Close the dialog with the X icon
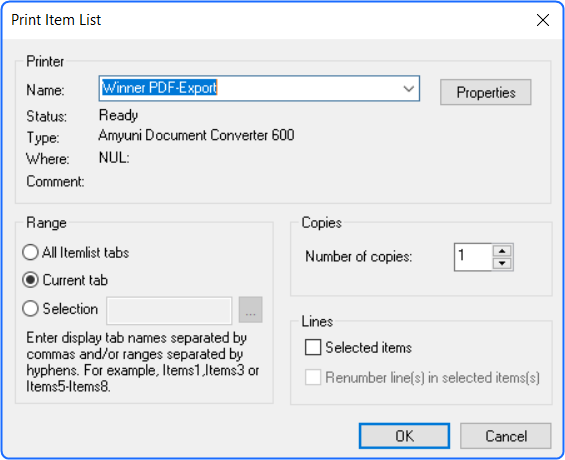Screen dimensions: 565x460 pyautogui.click(x=543, y=20)
